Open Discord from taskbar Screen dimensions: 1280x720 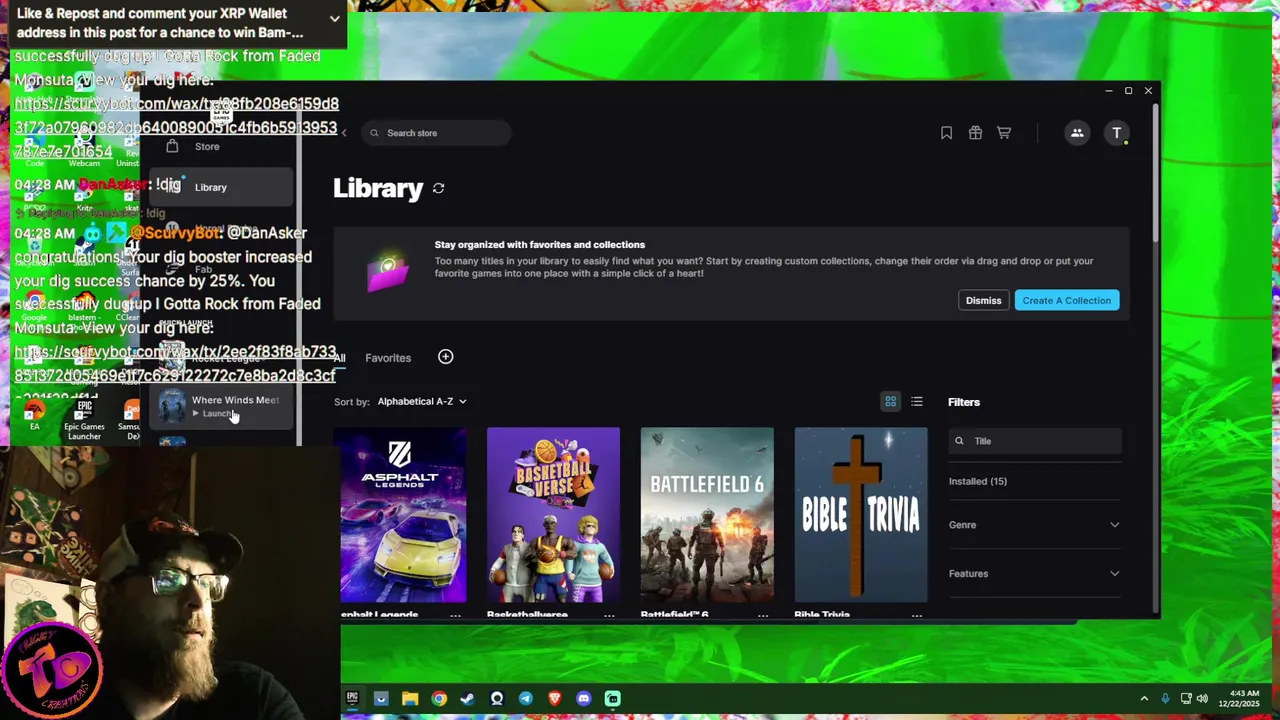[x=584, y=699]
